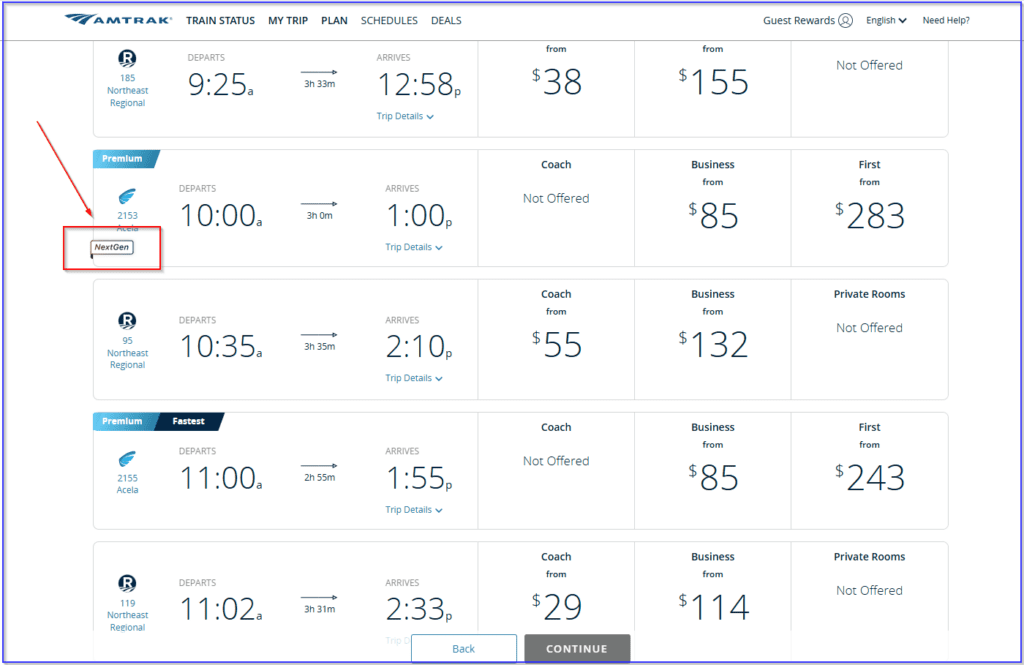Expand Trip Details for the 10:00a Acela
Image resolution: width=1024 pixels, height=665 pixels.
pos(413,247)
